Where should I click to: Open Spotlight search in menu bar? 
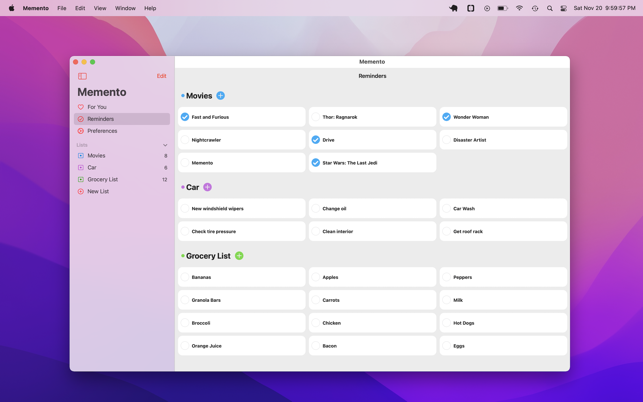coord(549,8)
